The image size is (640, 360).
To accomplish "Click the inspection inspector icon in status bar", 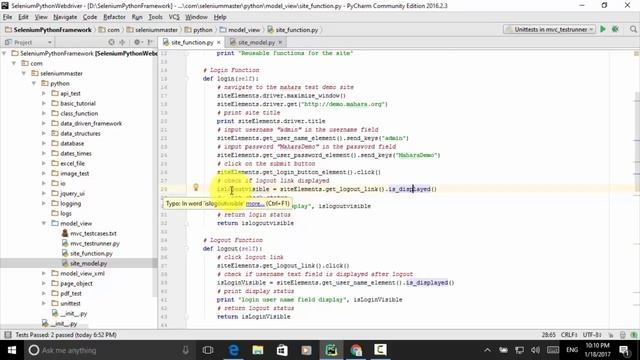I will [623, 335].
